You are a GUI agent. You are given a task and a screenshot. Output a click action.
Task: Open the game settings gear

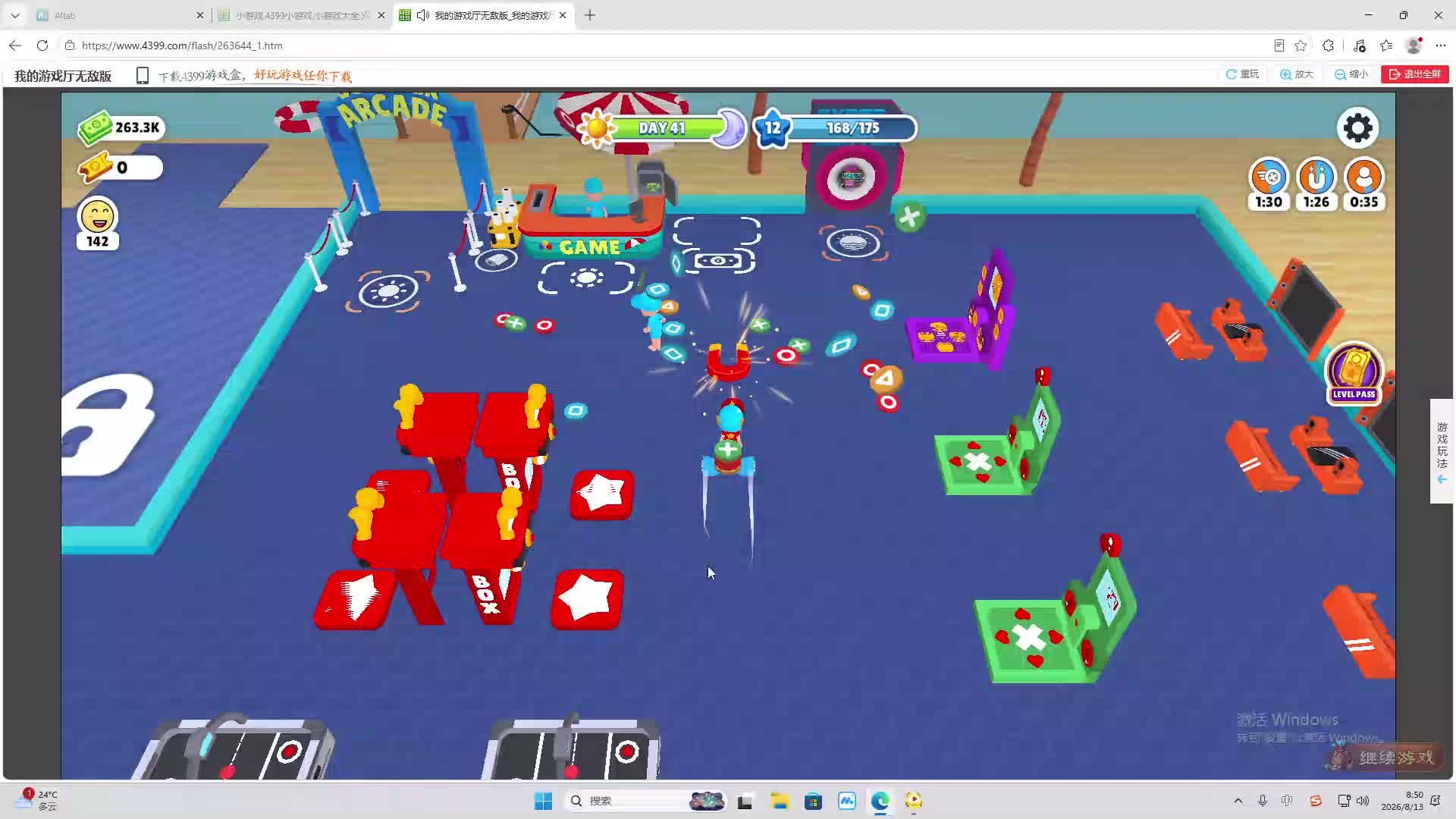[1357, 128]
